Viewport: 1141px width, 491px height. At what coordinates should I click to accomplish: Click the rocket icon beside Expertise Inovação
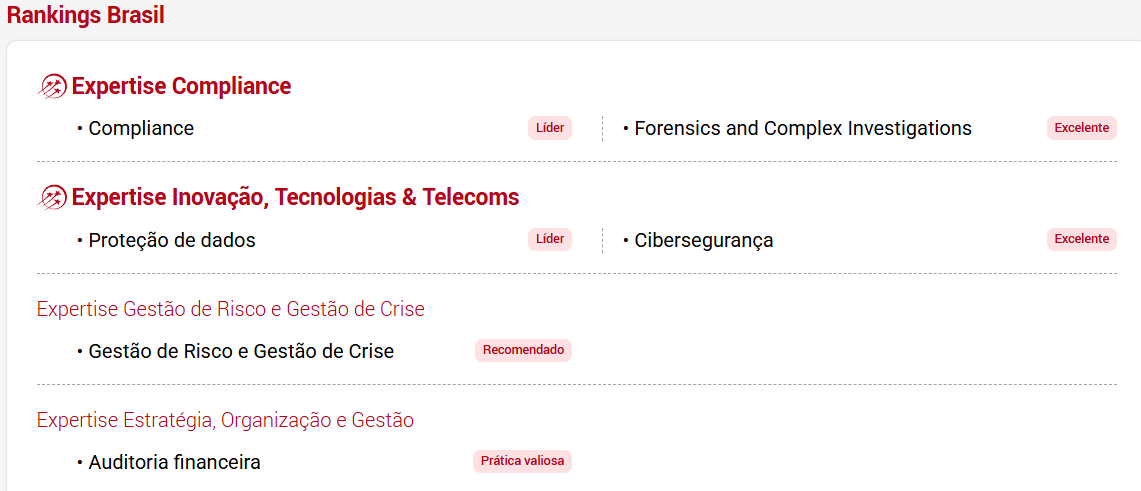point(52,198)
